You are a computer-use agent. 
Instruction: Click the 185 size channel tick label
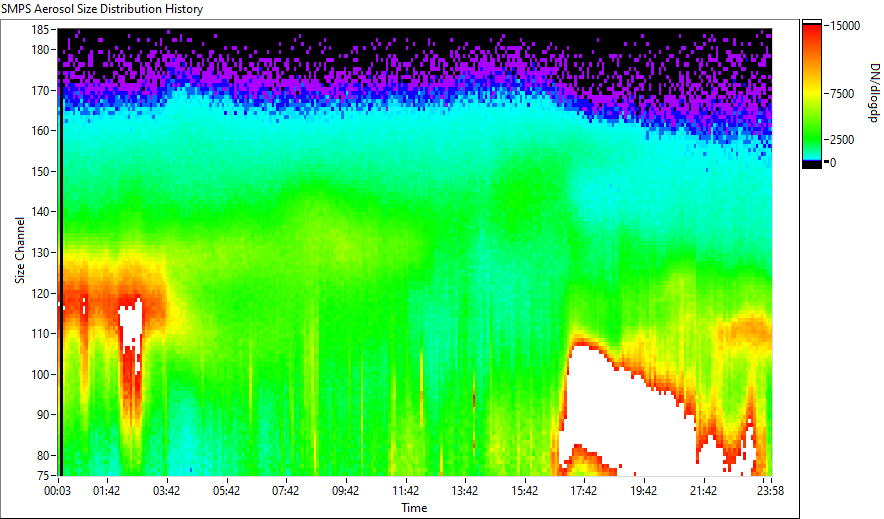click(x=41, y=30)
